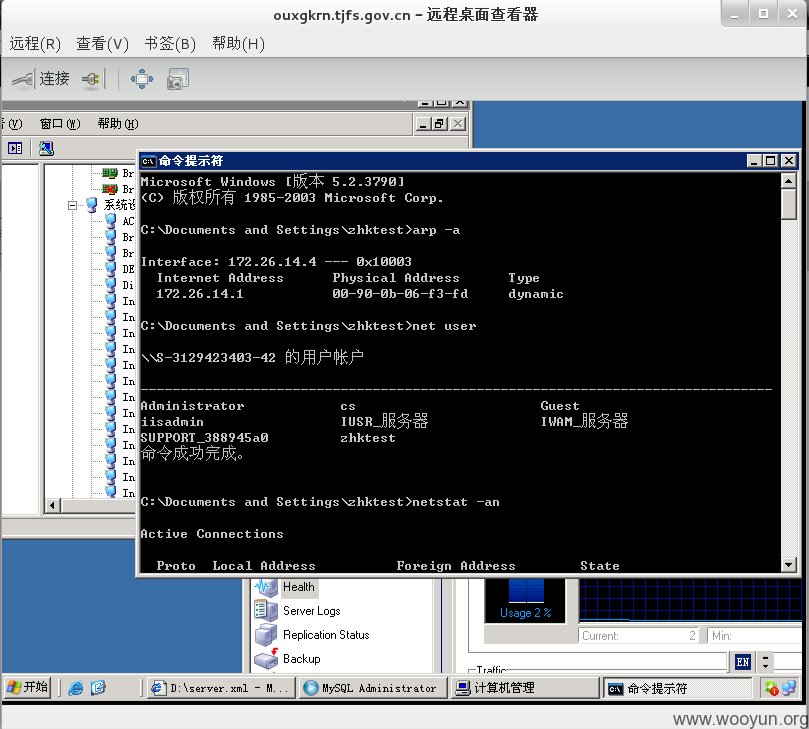Click the second quick launch icon
Image resolution: width=809 pixels, height=729 pixels.
coord(98,688)
